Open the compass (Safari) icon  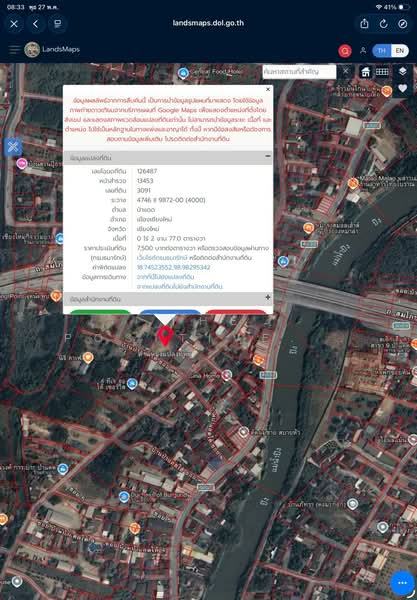click(402, 24)
